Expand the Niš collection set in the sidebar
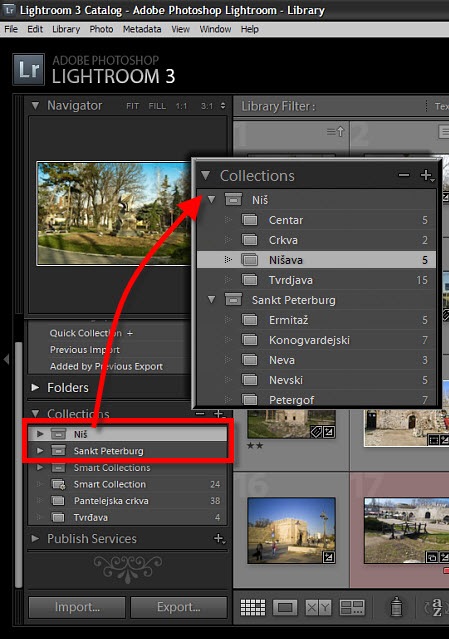This screenshot has width=449, height=639. point(40,434)
